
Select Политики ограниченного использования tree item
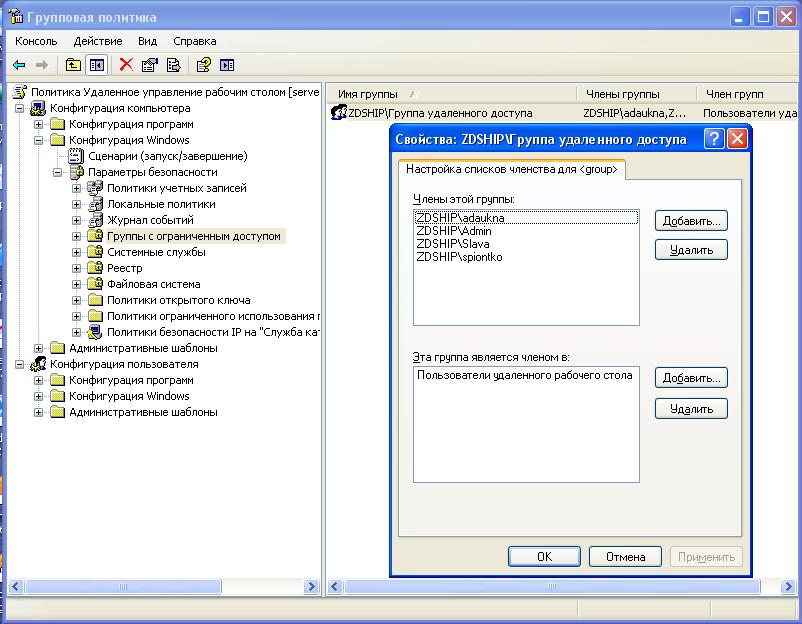[213, 316]
